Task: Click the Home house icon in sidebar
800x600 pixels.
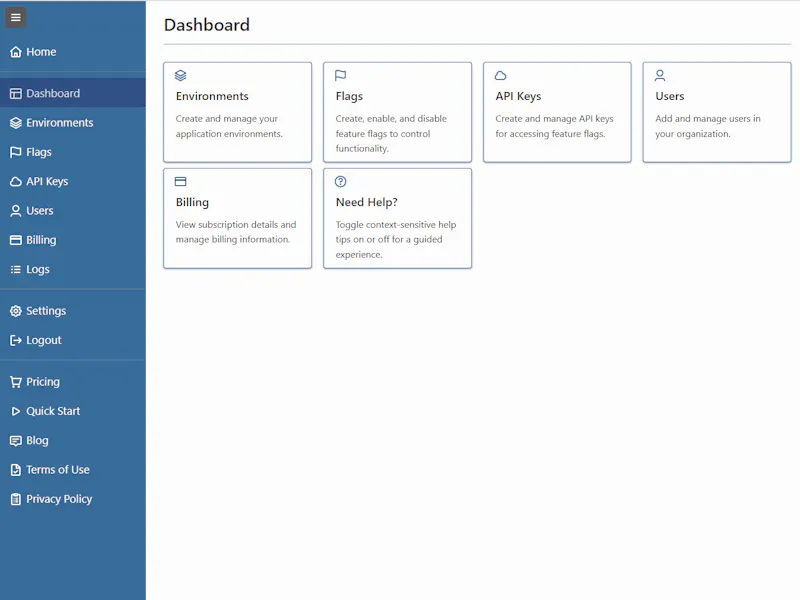Action: (16, 52)
